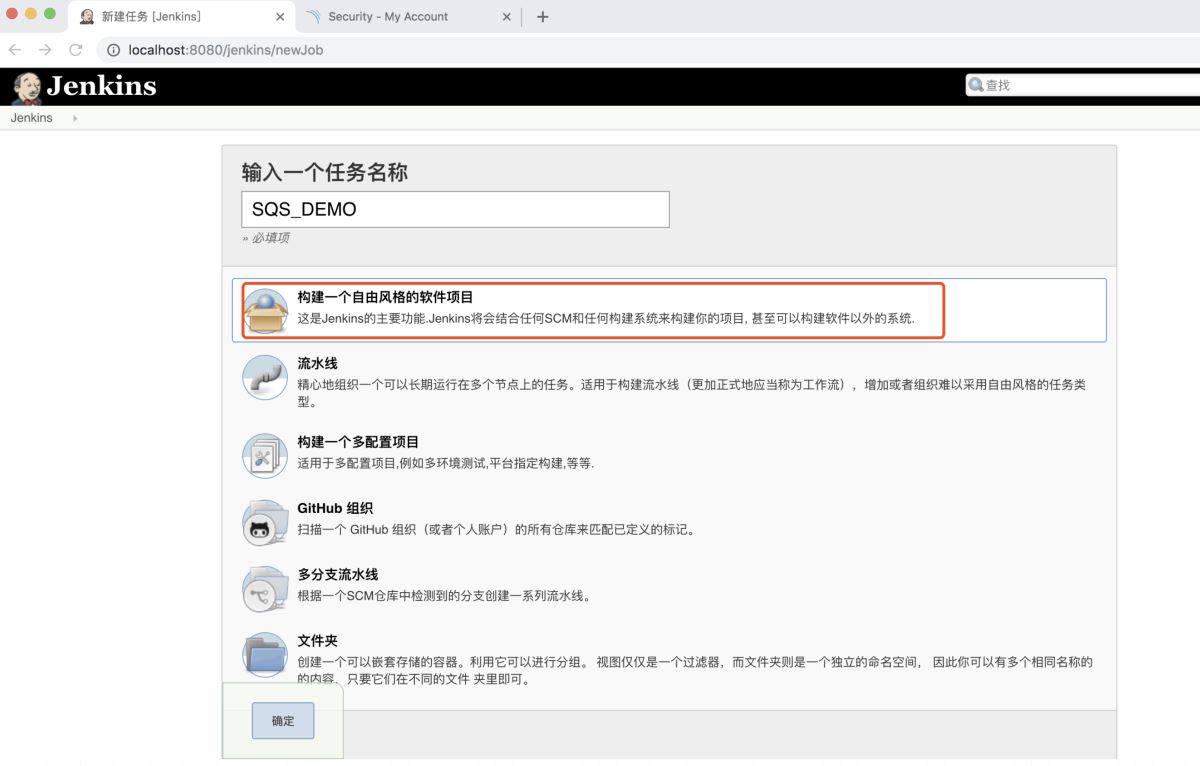This screenshot has width=1200, height=766.
Task: Click the browser forward arrow
Action: [45, 49]
